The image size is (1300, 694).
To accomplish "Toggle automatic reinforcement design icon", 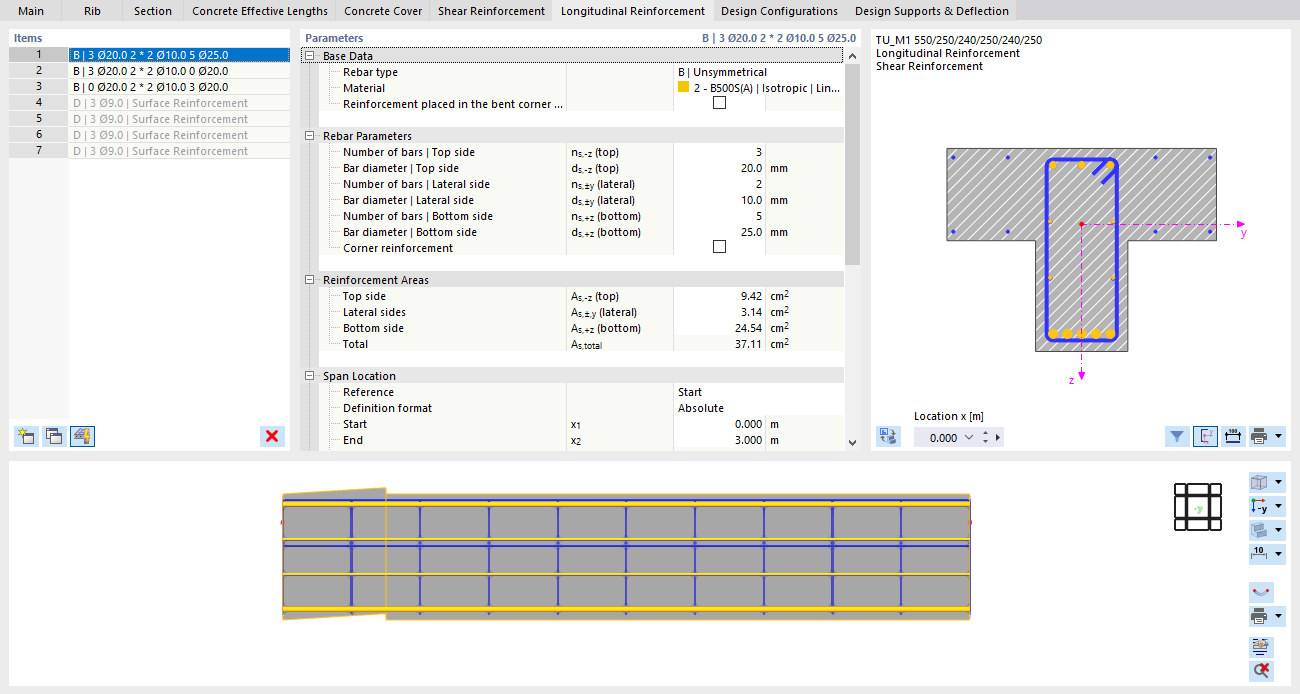I will click(83, 436).
